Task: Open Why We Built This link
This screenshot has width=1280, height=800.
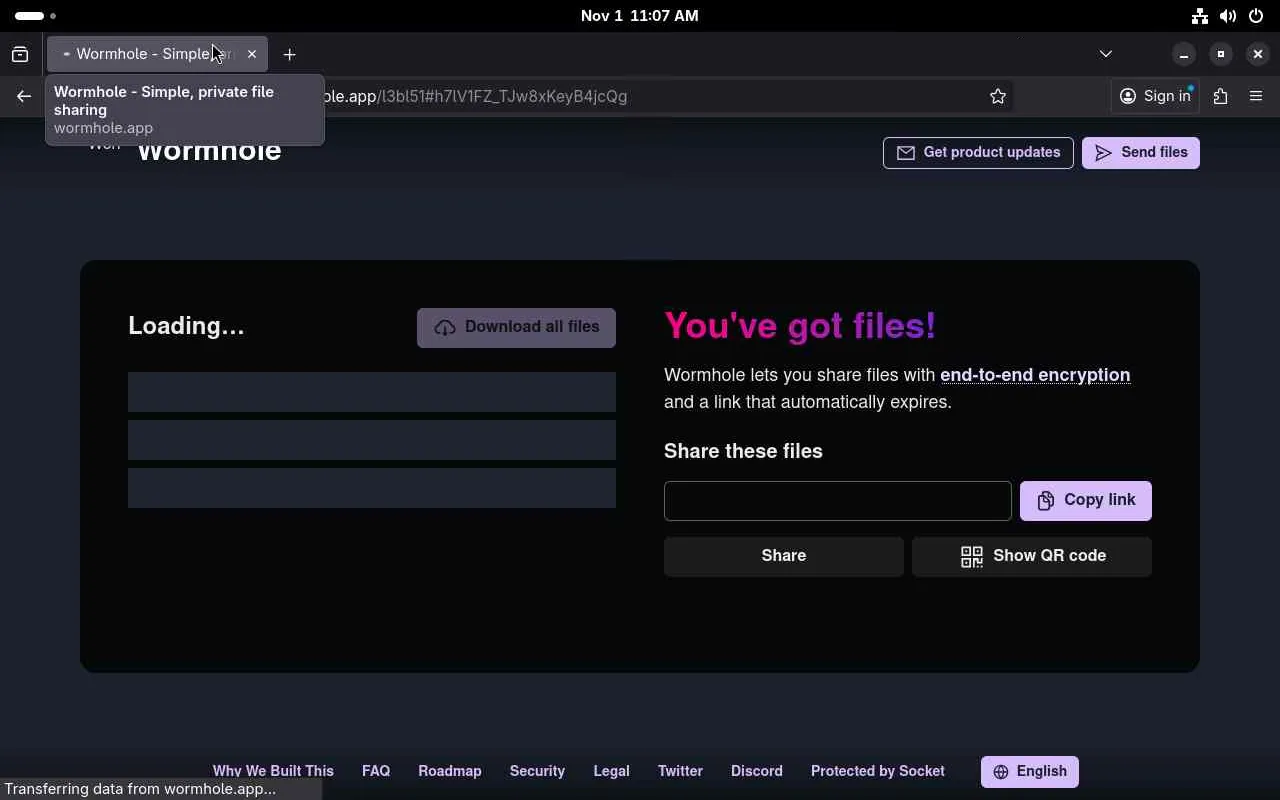Action: click(273, 771)
